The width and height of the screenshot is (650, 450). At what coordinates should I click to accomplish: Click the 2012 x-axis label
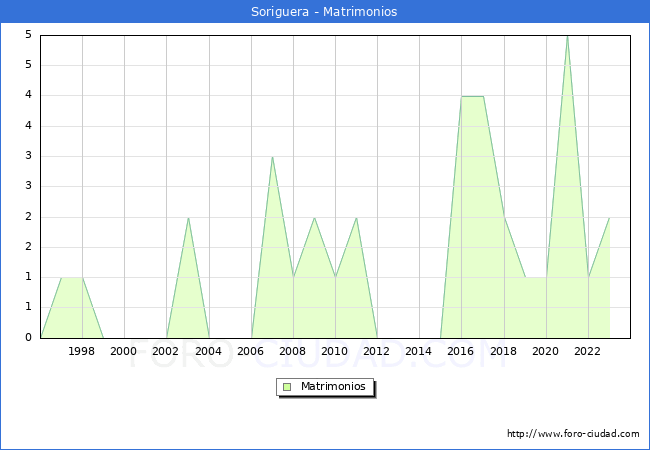tap(376, 351)
